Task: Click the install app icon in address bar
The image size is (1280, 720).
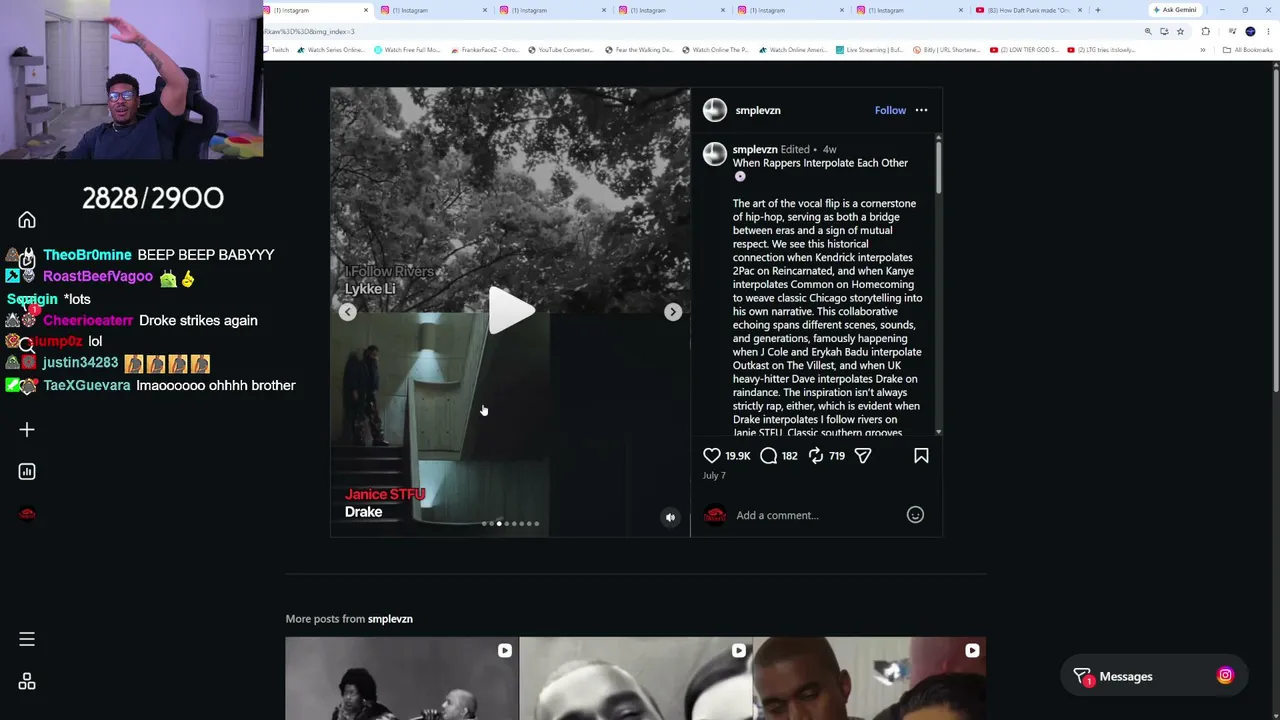Action: pyautogui.click(x=1164, y=31)
